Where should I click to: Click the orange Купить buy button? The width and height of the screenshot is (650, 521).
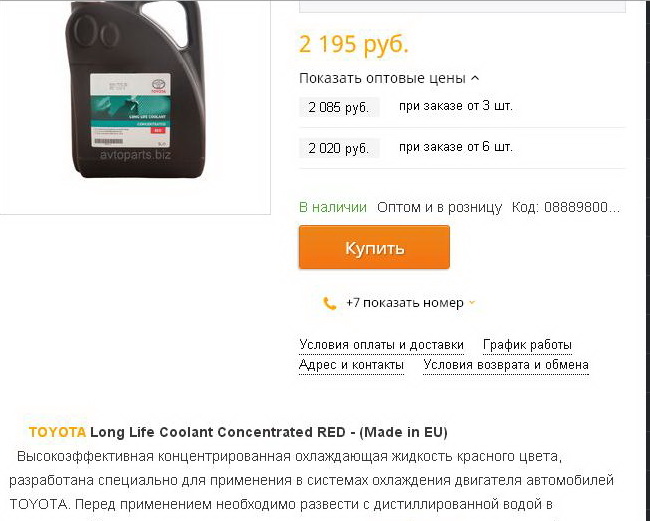point(374,247)
